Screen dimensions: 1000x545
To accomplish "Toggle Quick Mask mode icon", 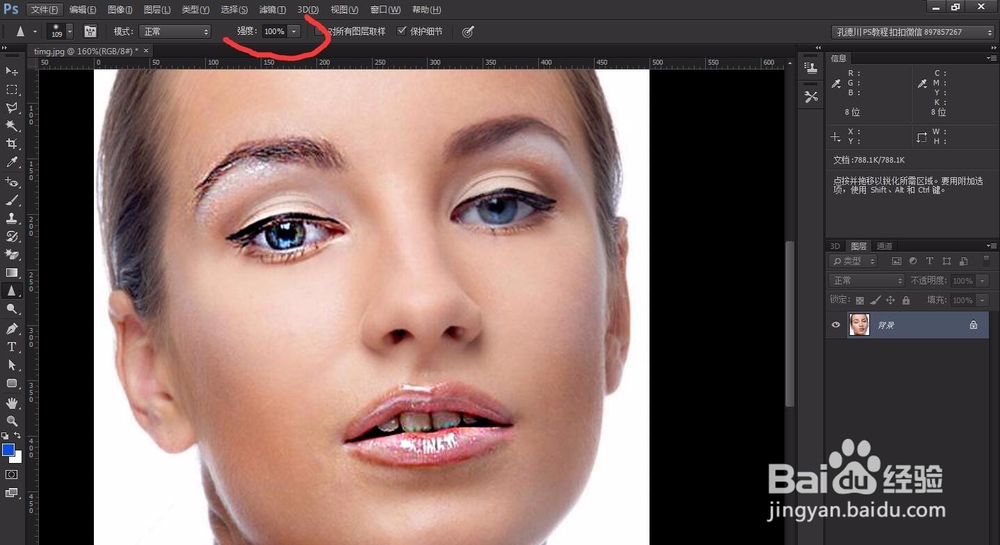I will (x=11, y=474).
